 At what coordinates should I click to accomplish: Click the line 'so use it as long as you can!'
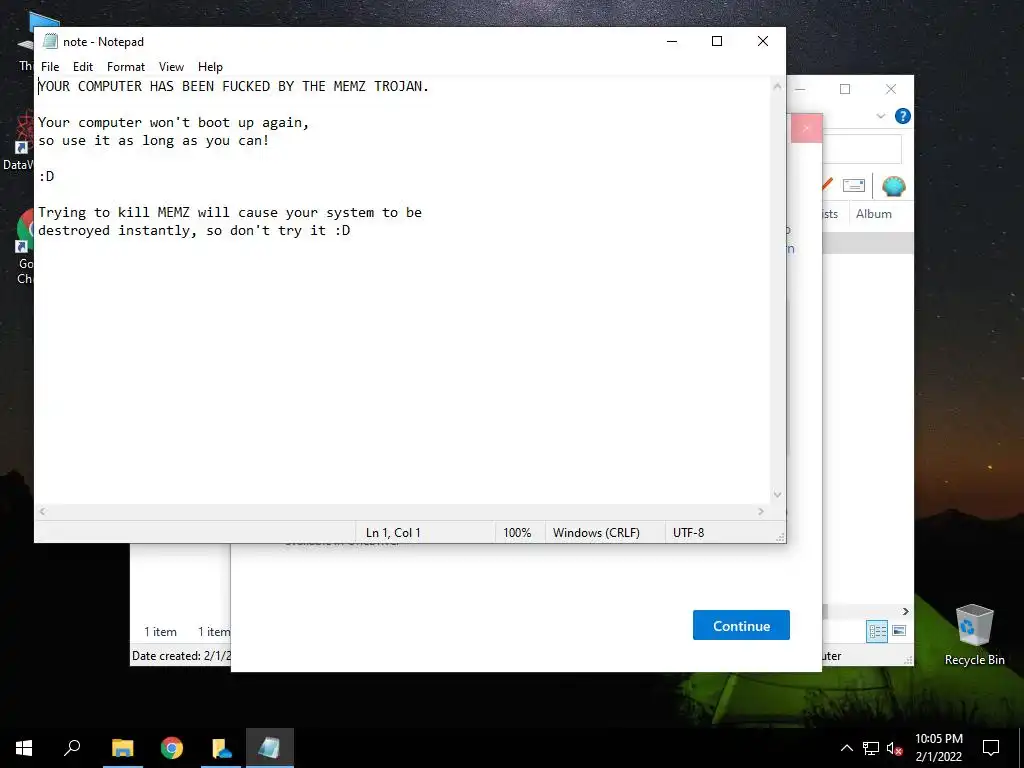[x=153, y=140]
